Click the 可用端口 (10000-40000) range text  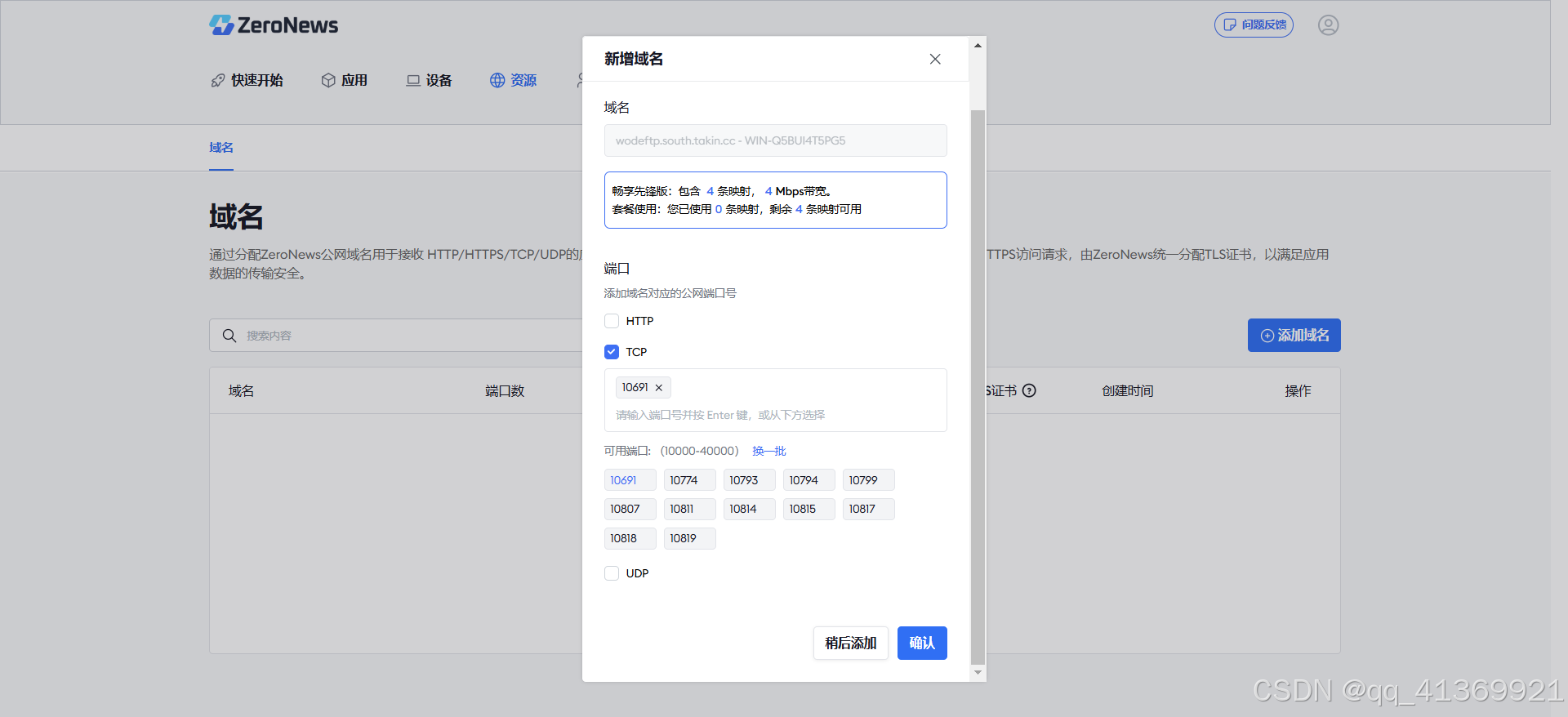671,451
